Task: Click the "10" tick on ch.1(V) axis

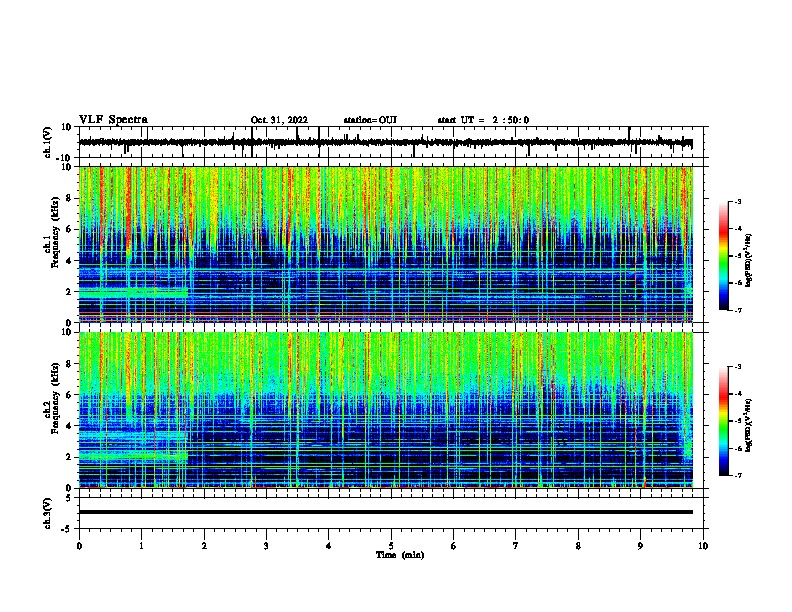Action: (67, 127)
